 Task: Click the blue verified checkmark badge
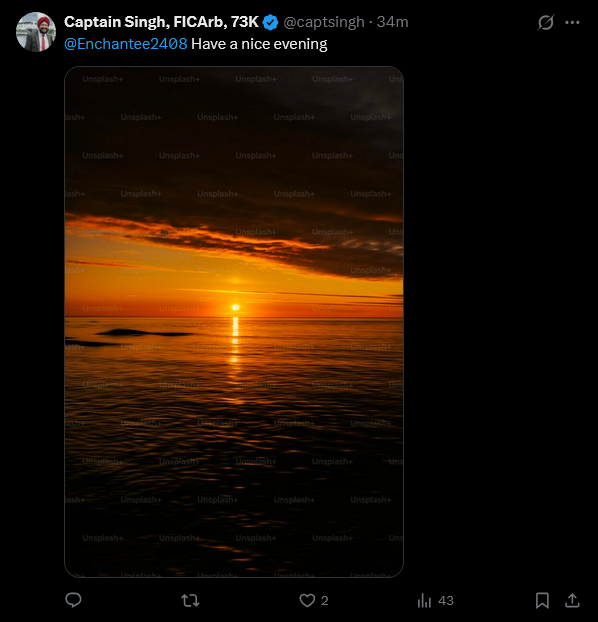click(x=271, y=22)
